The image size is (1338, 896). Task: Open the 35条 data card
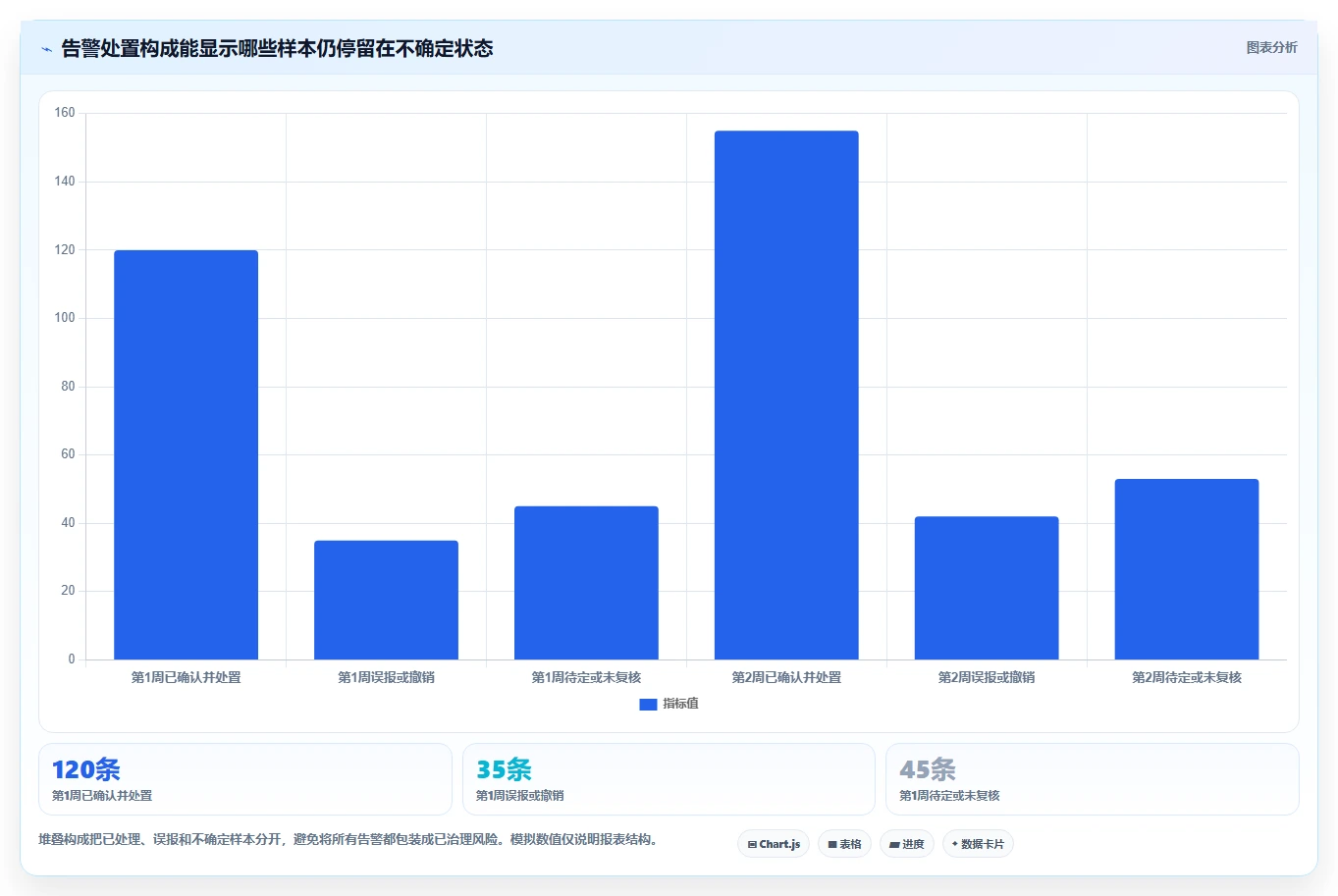tap(669, 779)
